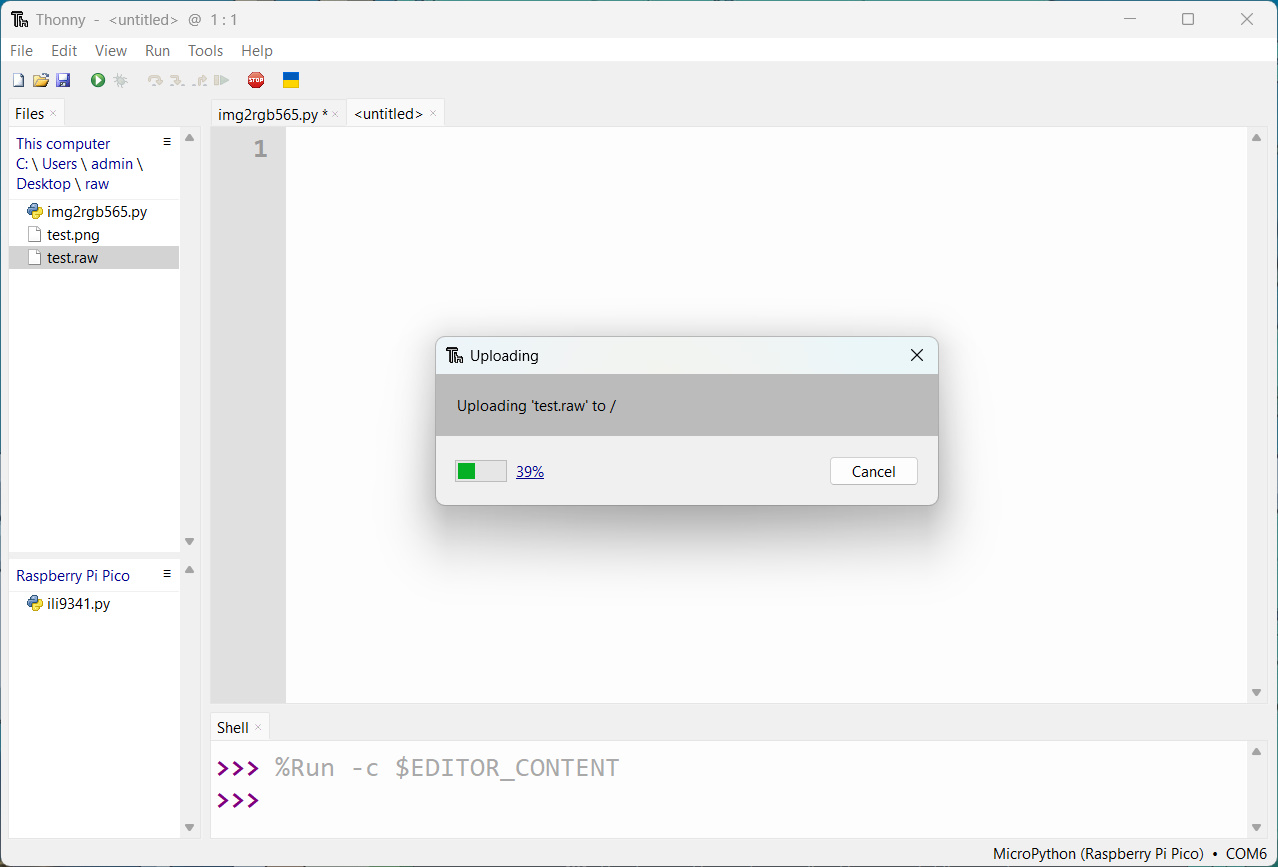The image size is (1278, 867).
Task: Click the empty Shell prompt line
Action: tap(730, 800)
